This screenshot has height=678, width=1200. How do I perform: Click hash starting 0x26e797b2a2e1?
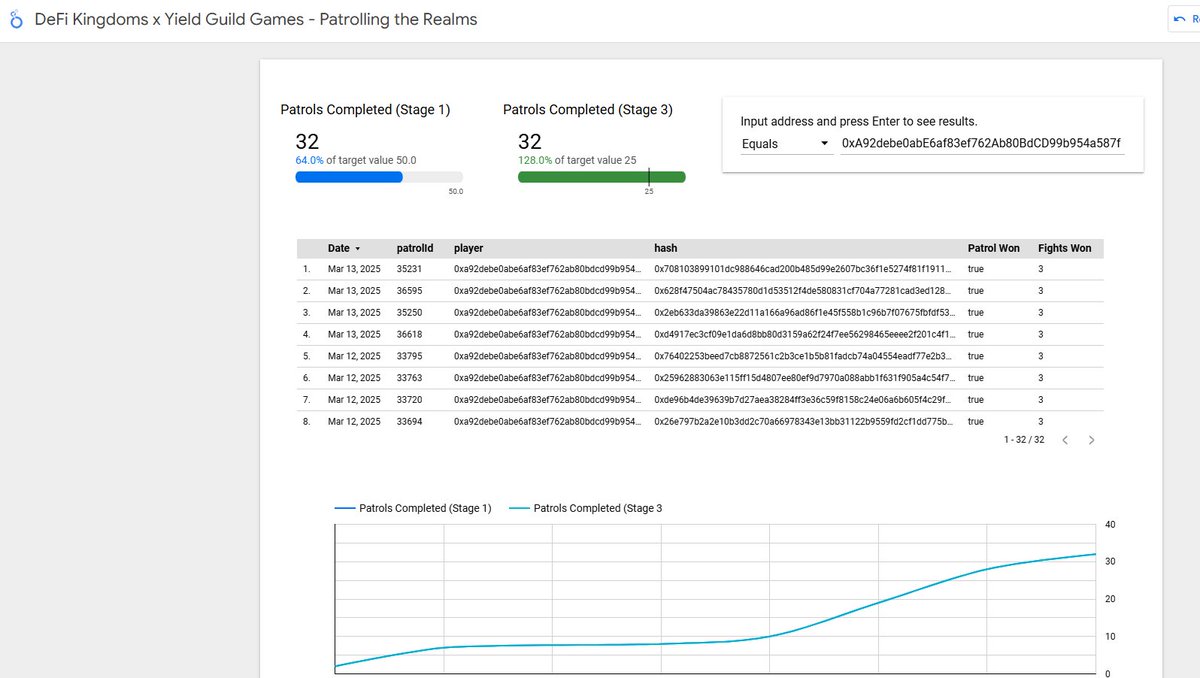pyautogui.click(x=804, y=422)
